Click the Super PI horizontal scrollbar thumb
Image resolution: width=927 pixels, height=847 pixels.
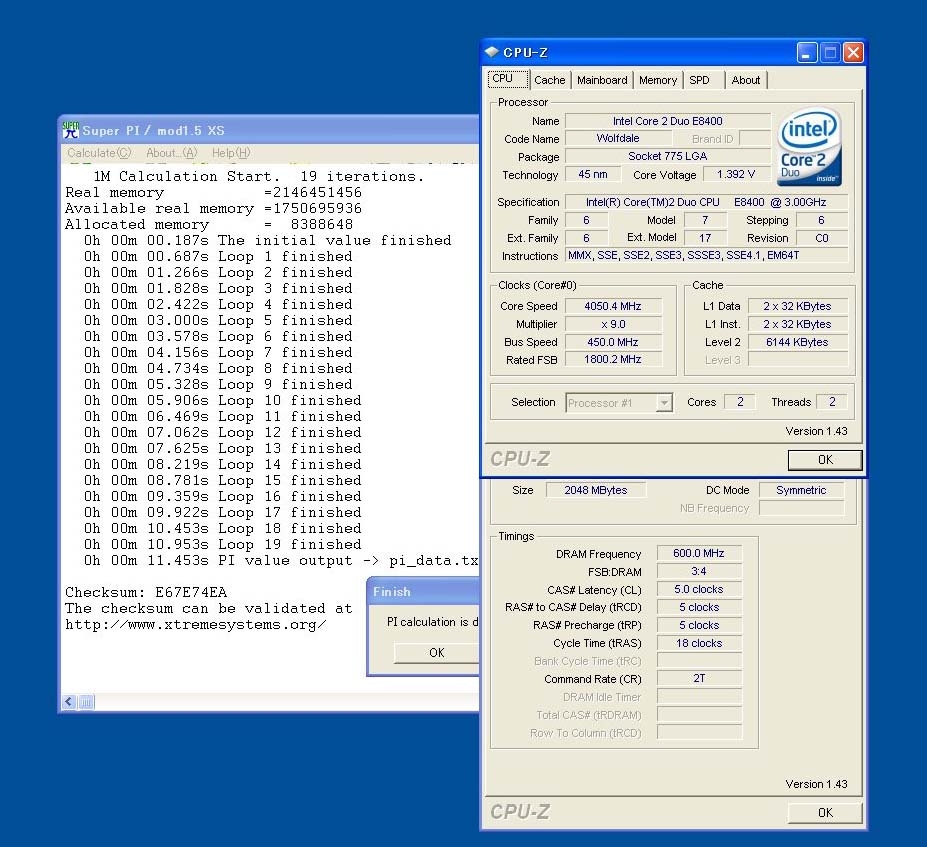click(86, 702)
